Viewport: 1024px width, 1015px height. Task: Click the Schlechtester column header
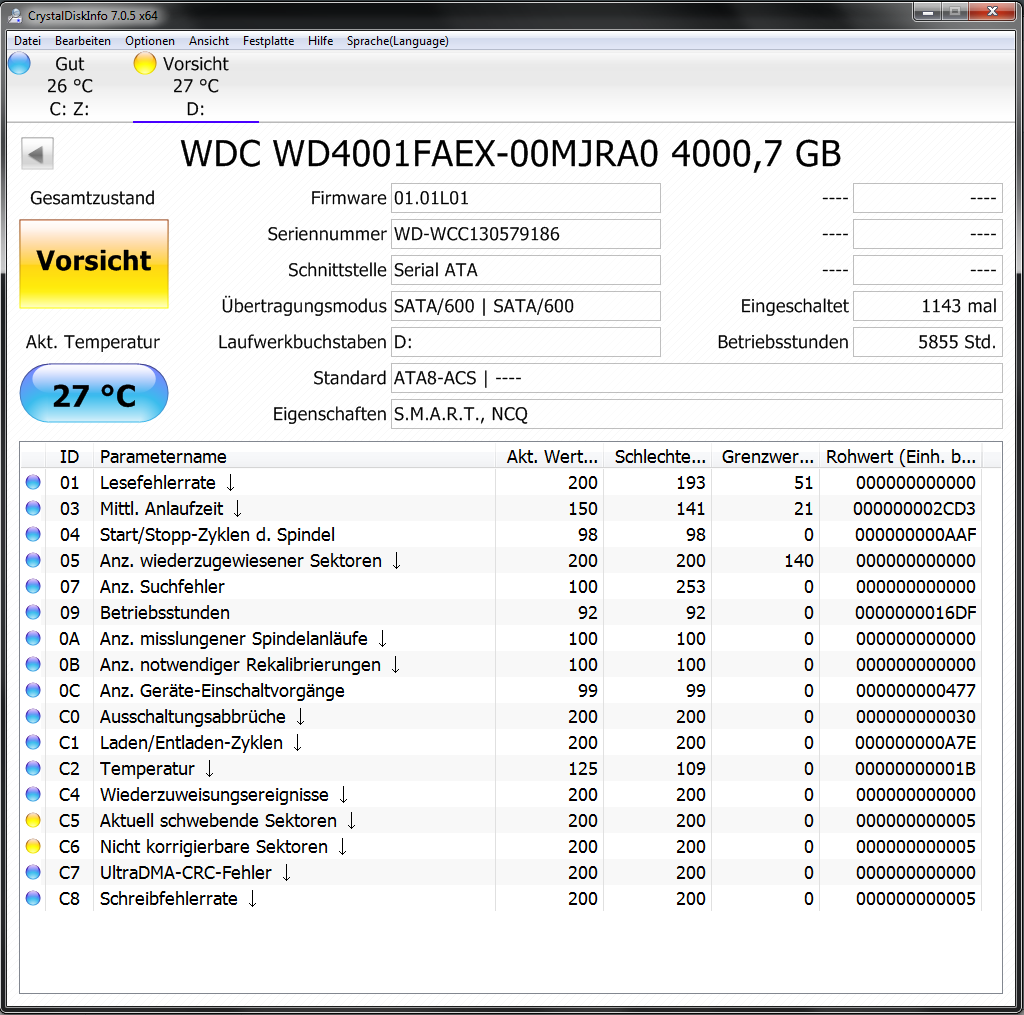coord(658,456)
